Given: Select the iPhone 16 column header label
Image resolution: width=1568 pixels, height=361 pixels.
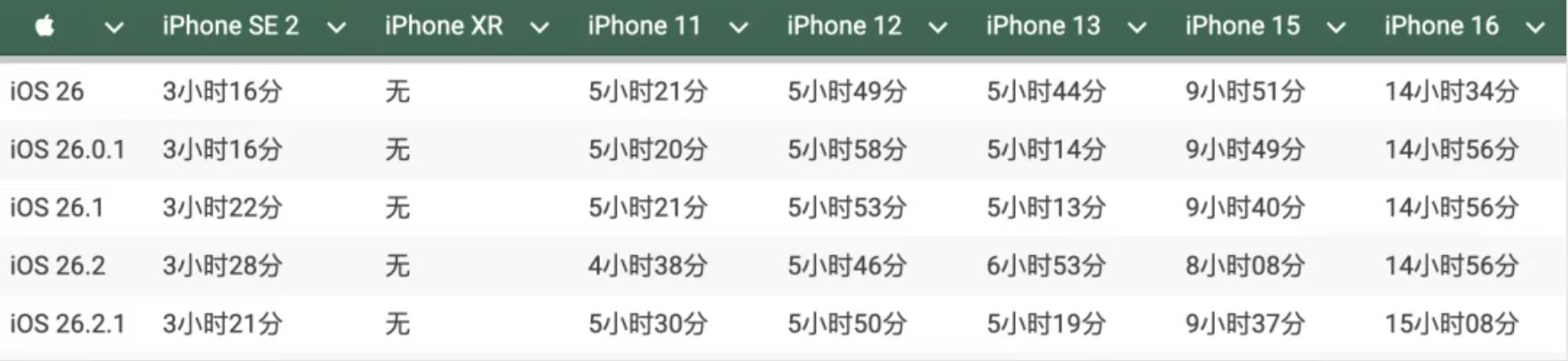Looking at the screenshot, I should (1441, 26).
